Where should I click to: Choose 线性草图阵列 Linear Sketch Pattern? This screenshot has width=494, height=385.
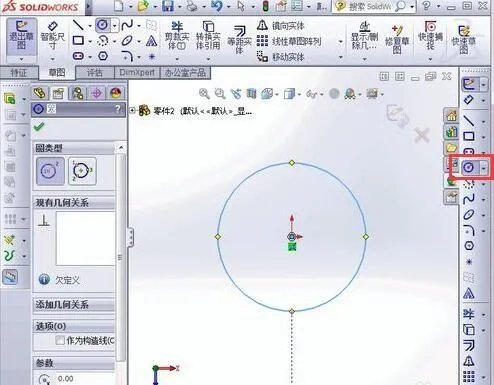[289, 41]
